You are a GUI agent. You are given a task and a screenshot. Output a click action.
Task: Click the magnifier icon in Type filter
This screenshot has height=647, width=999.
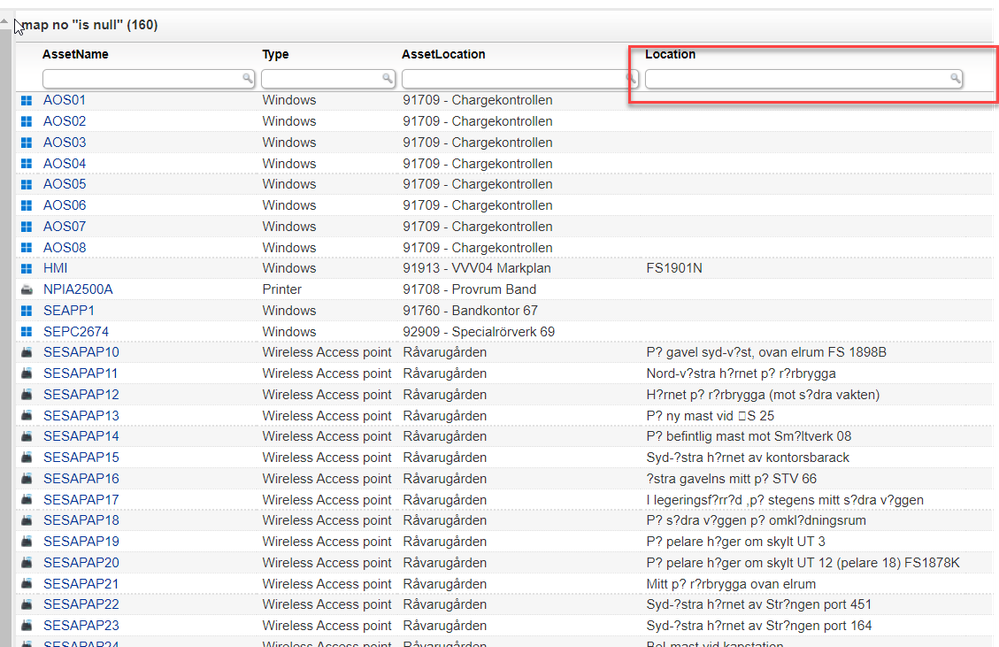pyautogui.click(x=388, y=78)
